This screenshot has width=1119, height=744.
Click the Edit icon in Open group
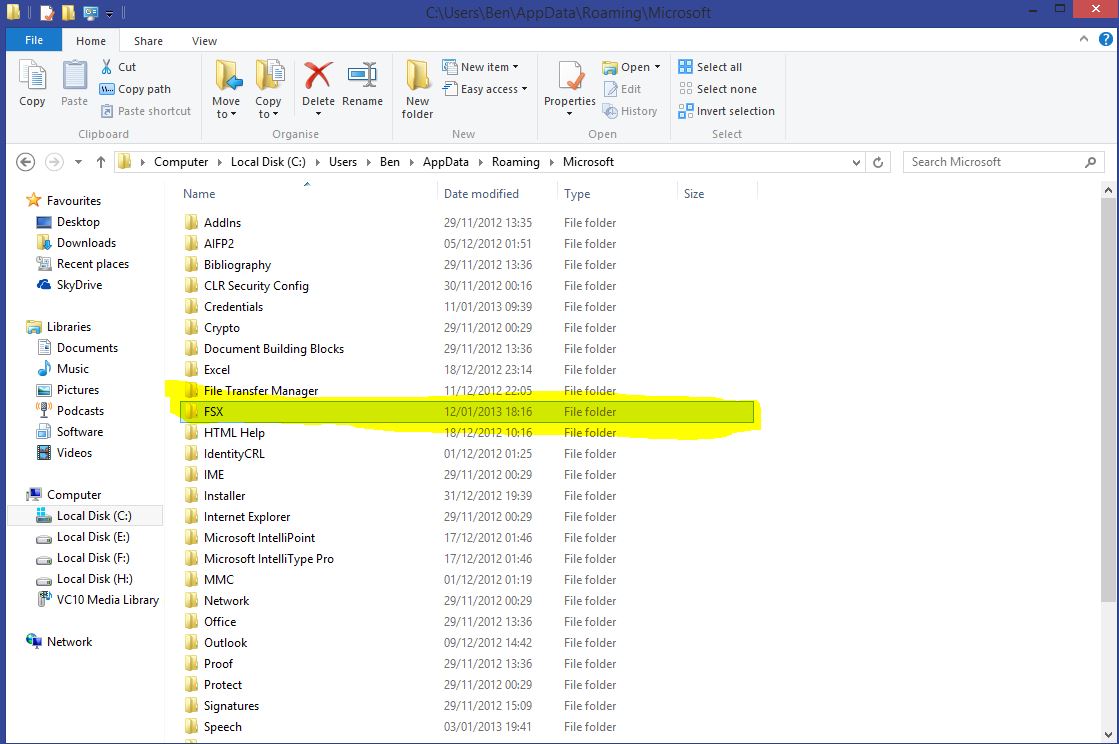(x=612, y=89)
